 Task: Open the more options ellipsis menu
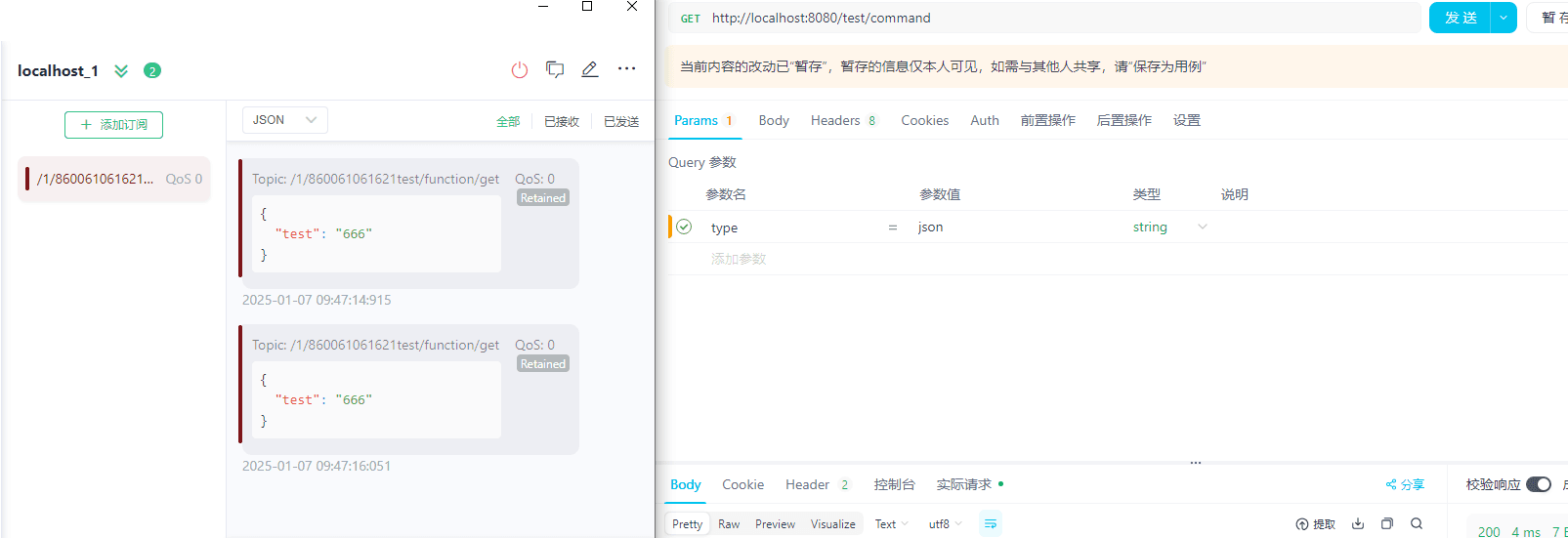click(626, 68)
